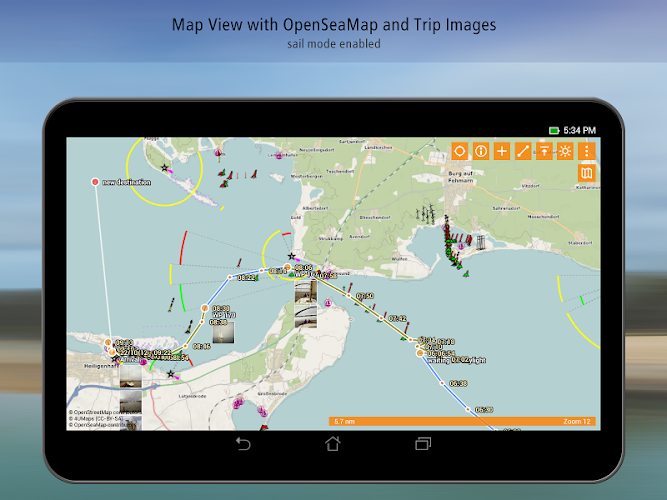This screenshot has height=500, width=667.
Task: Tap the Heiligenhafen town label
Action: 102,366
